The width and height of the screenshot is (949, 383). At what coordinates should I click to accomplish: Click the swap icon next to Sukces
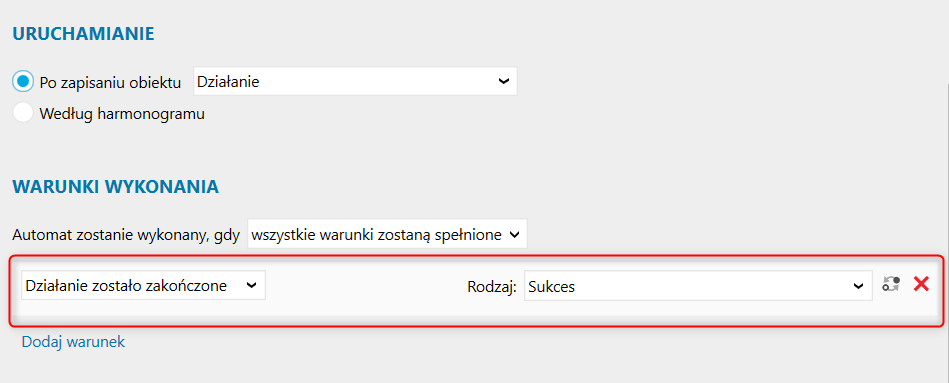(x=891, y=284)
